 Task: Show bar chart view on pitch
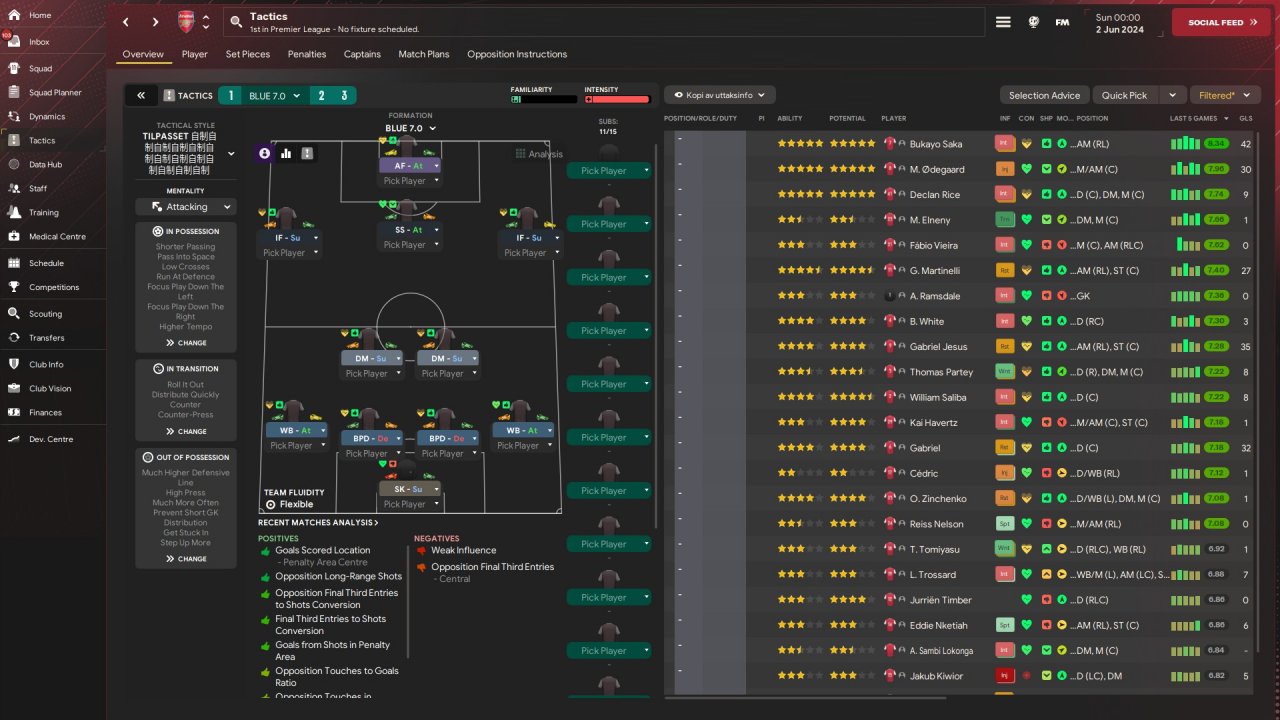pyautogui.click(x=286, y=154)
